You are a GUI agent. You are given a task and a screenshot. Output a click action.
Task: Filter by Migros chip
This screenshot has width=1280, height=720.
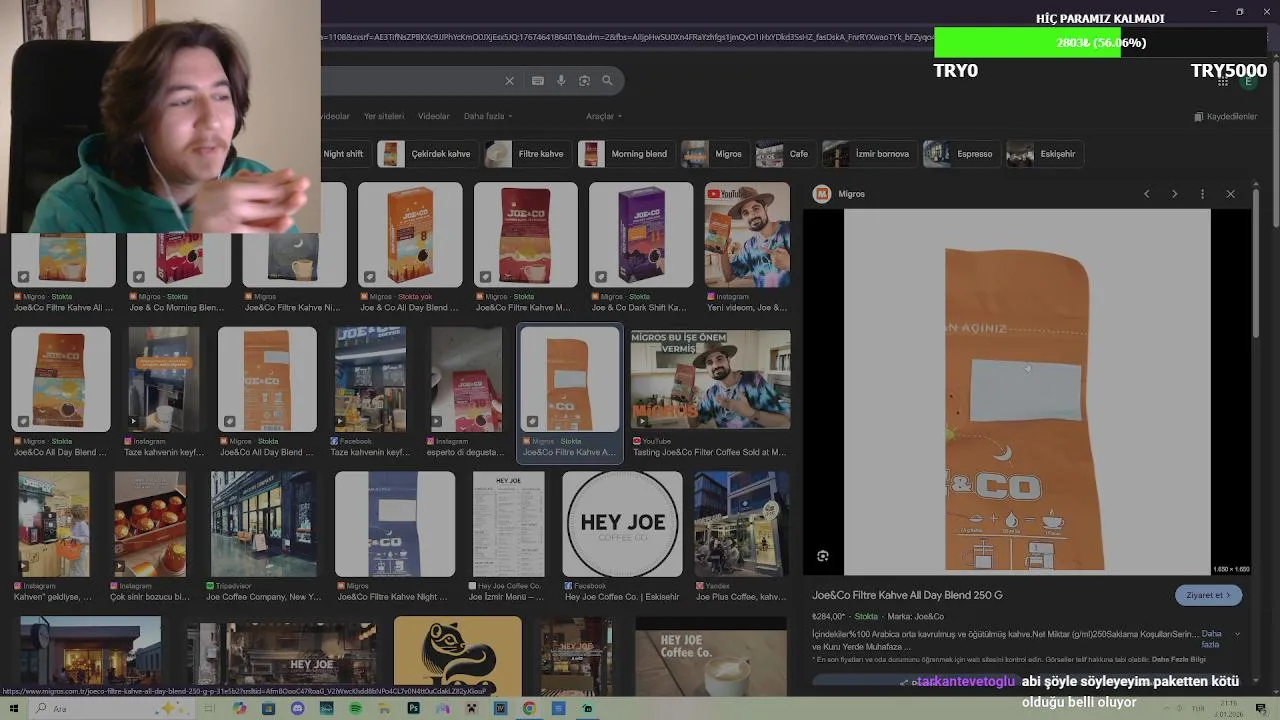714,154
